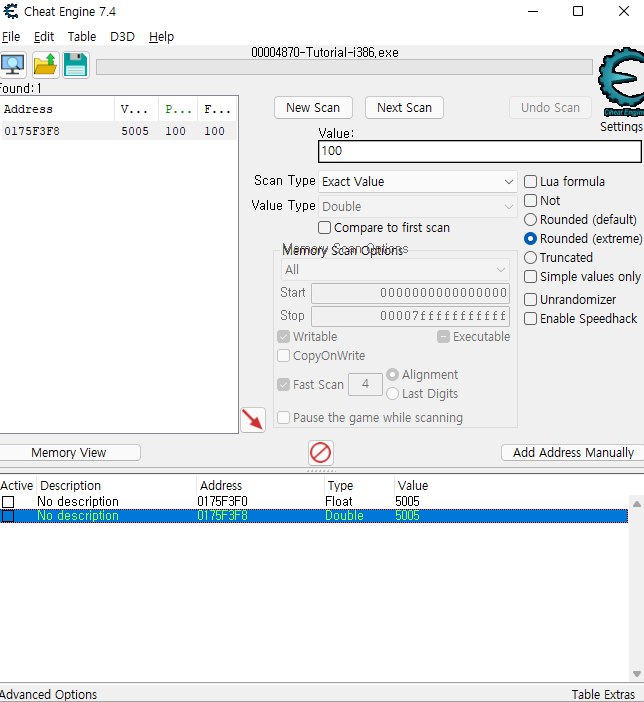
Task: Click the Start address field
Action: [410, 293]
